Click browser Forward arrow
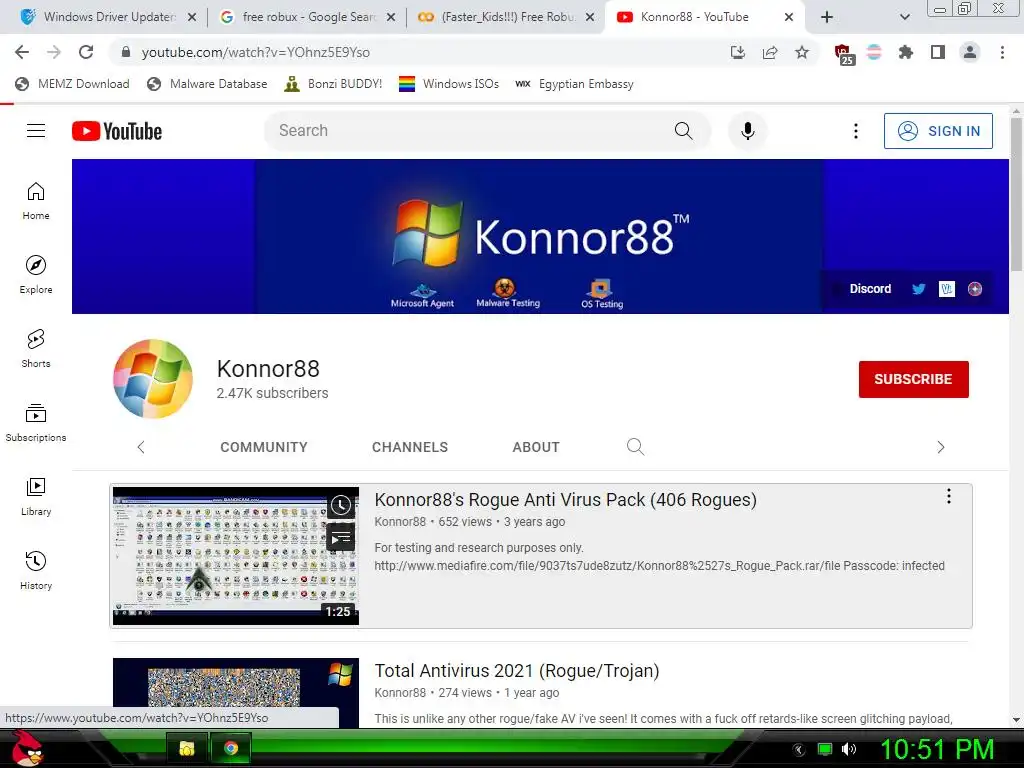The image size is (1024, 768). point(54,52)
